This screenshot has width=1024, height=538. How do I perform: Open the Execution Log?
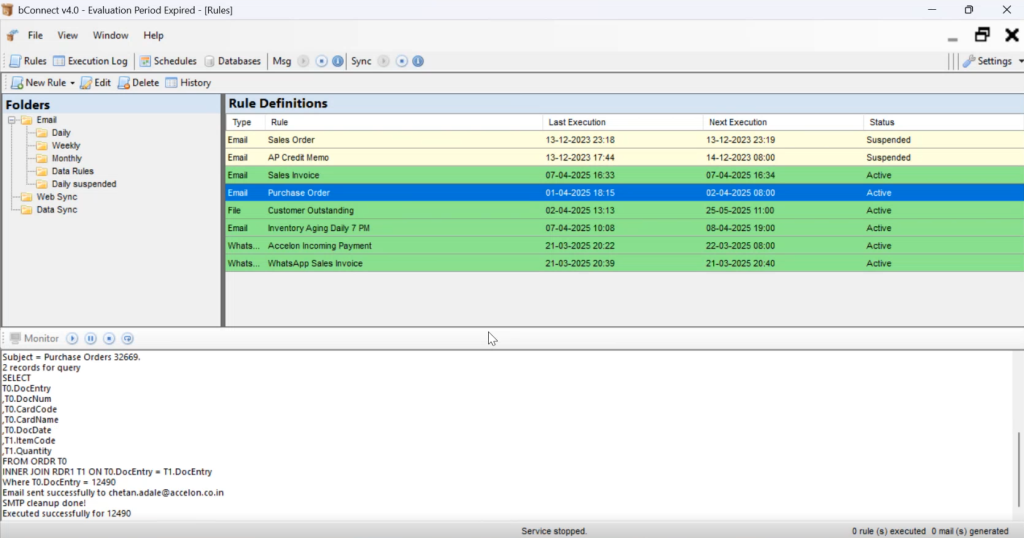90,61
